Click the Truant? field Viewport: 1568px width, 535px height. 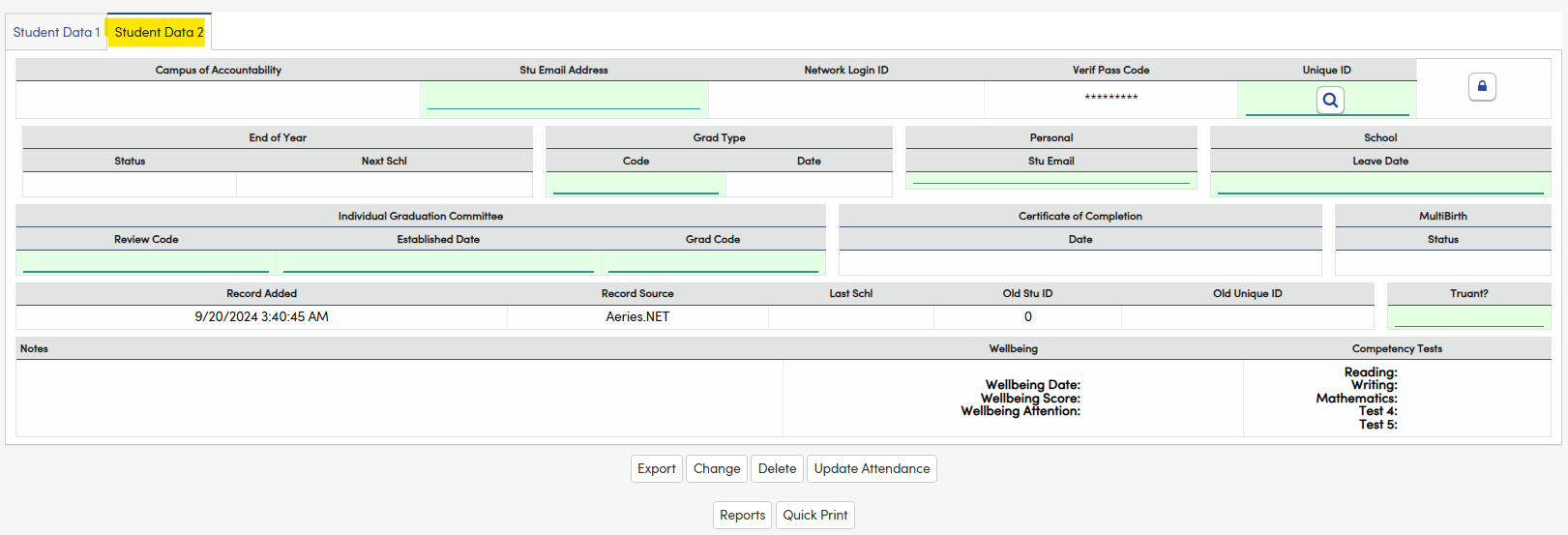[x=1469, y=316]
